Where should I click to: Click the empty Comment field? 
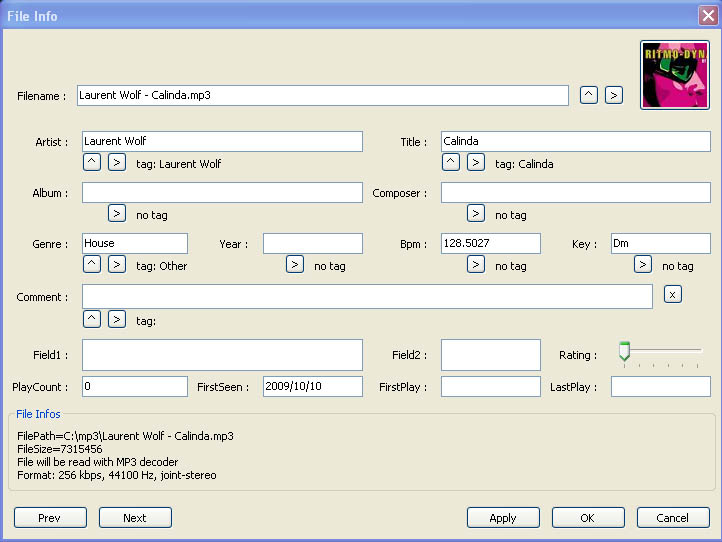tap(367, 297)
